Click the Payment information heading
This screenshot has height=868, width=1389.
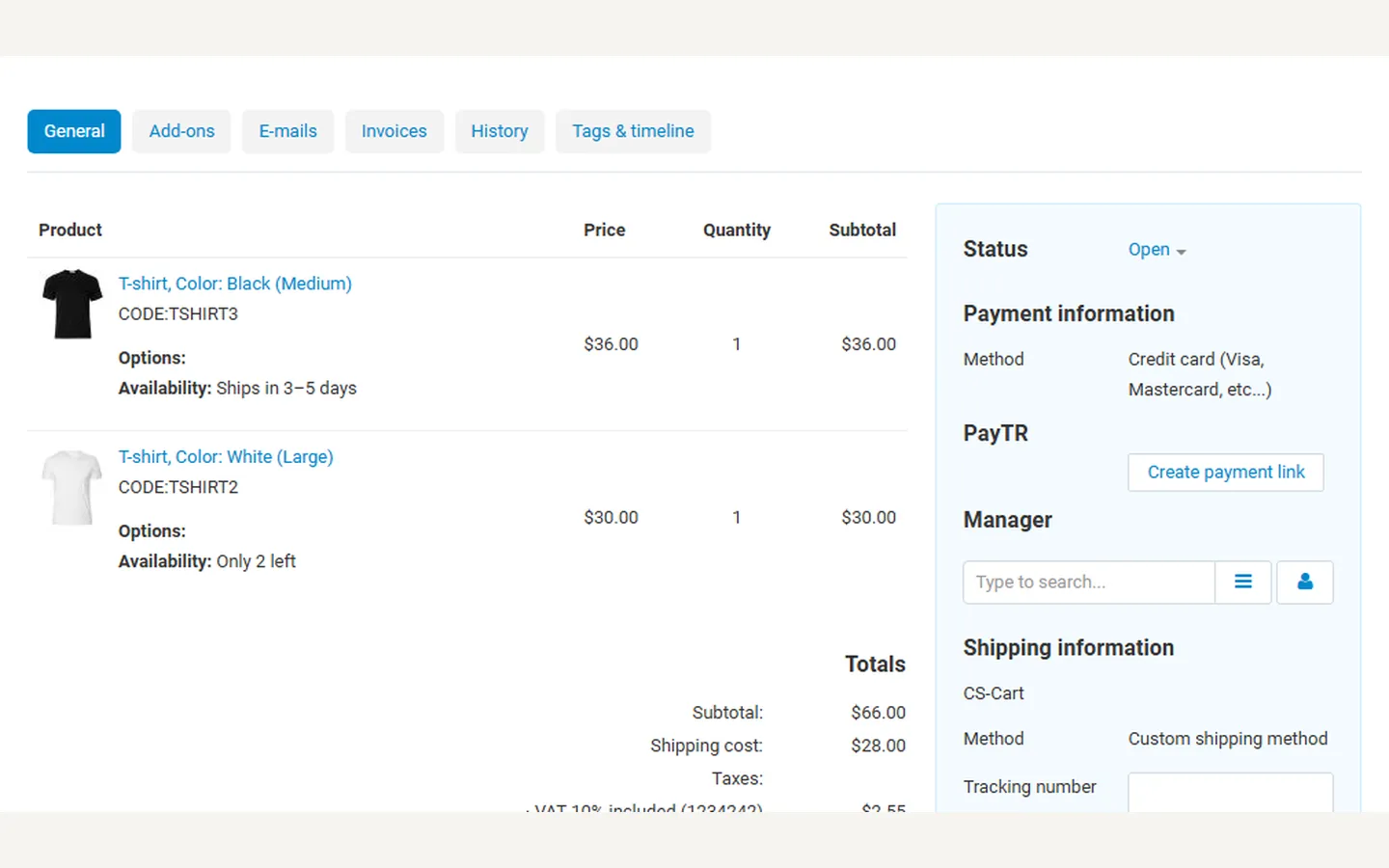pos(1069,314)
